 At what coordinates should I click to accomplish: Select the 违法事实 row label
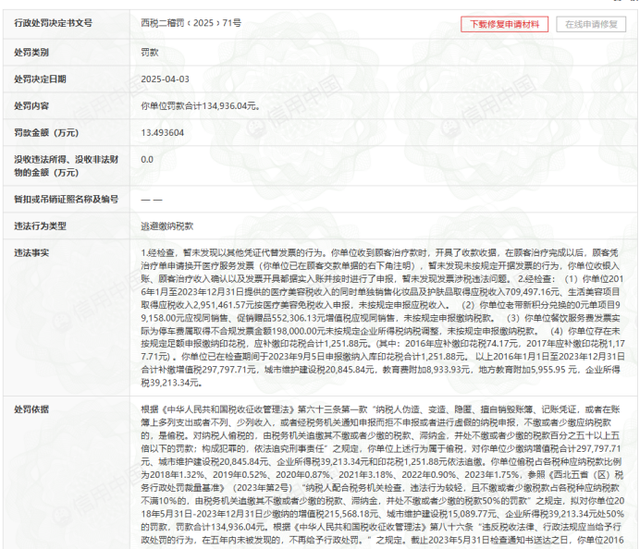point(31,253)
